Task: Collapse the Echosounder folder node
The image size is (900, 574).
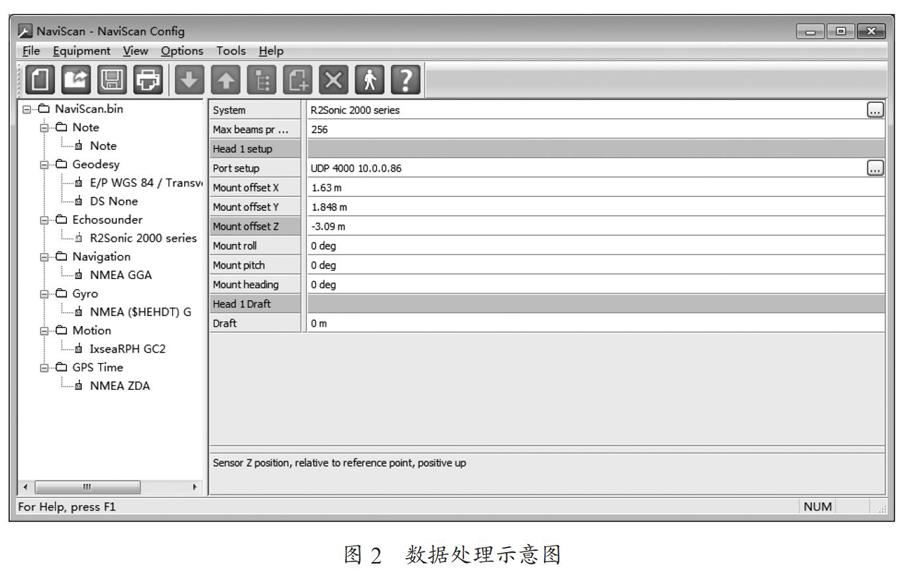Action: (44, 220)
